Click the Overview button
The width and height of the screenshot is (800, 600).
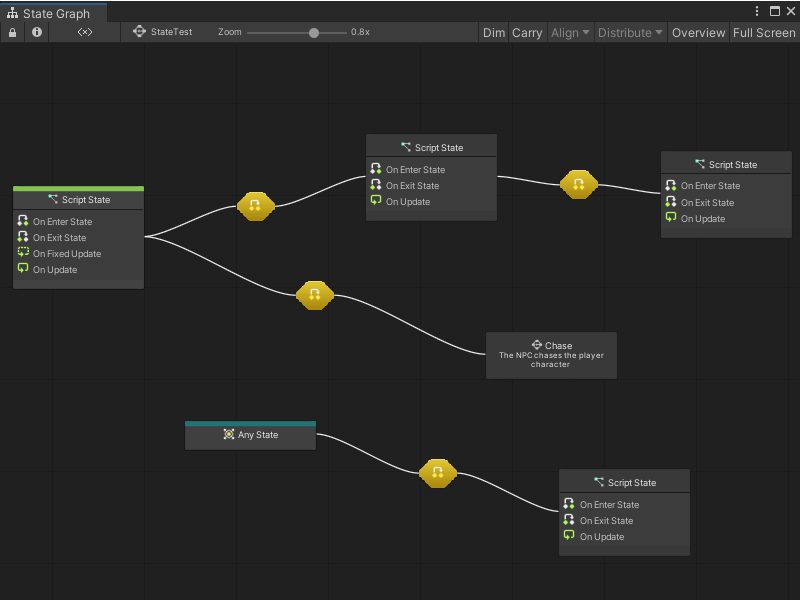(698, 32)
